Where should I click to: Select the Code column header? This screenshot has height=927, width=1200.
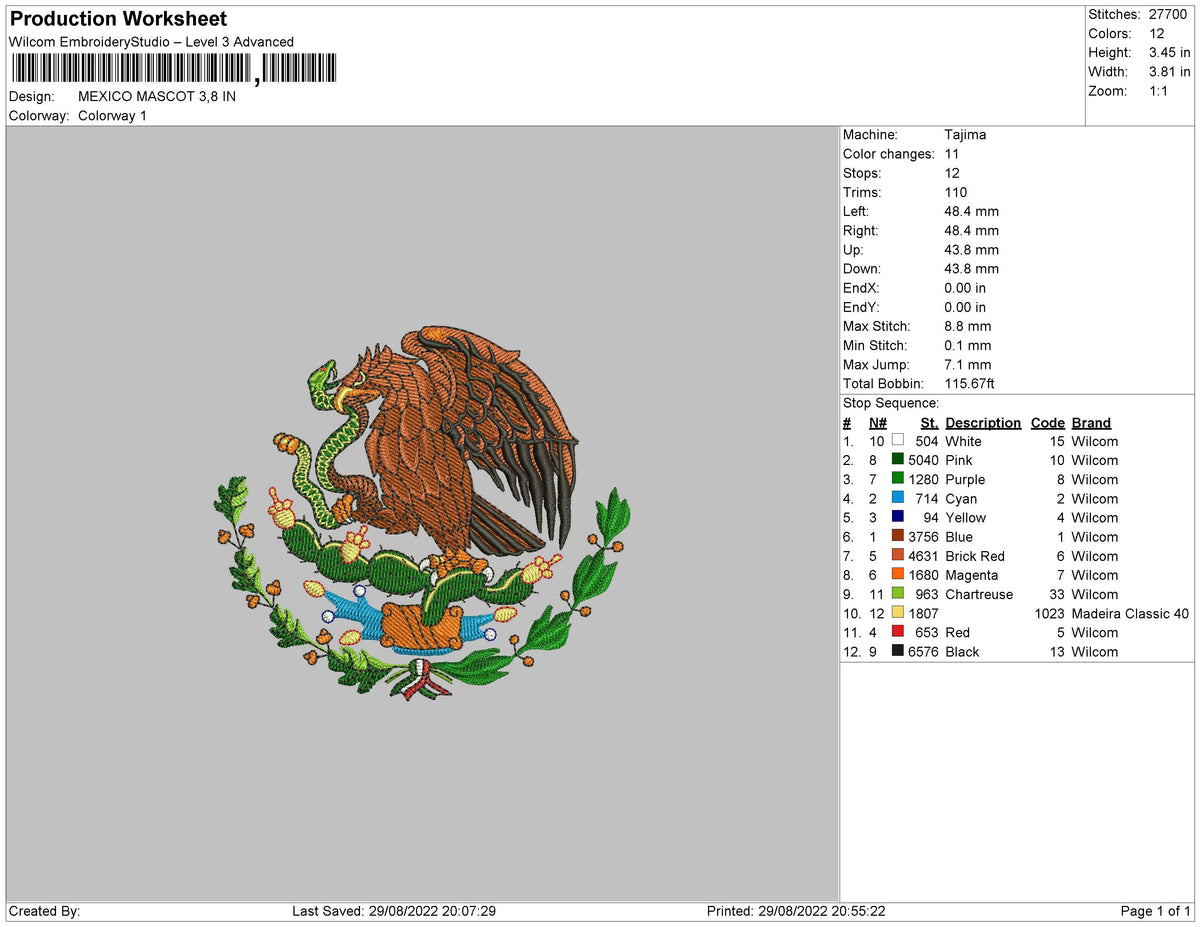(1047, 422)
